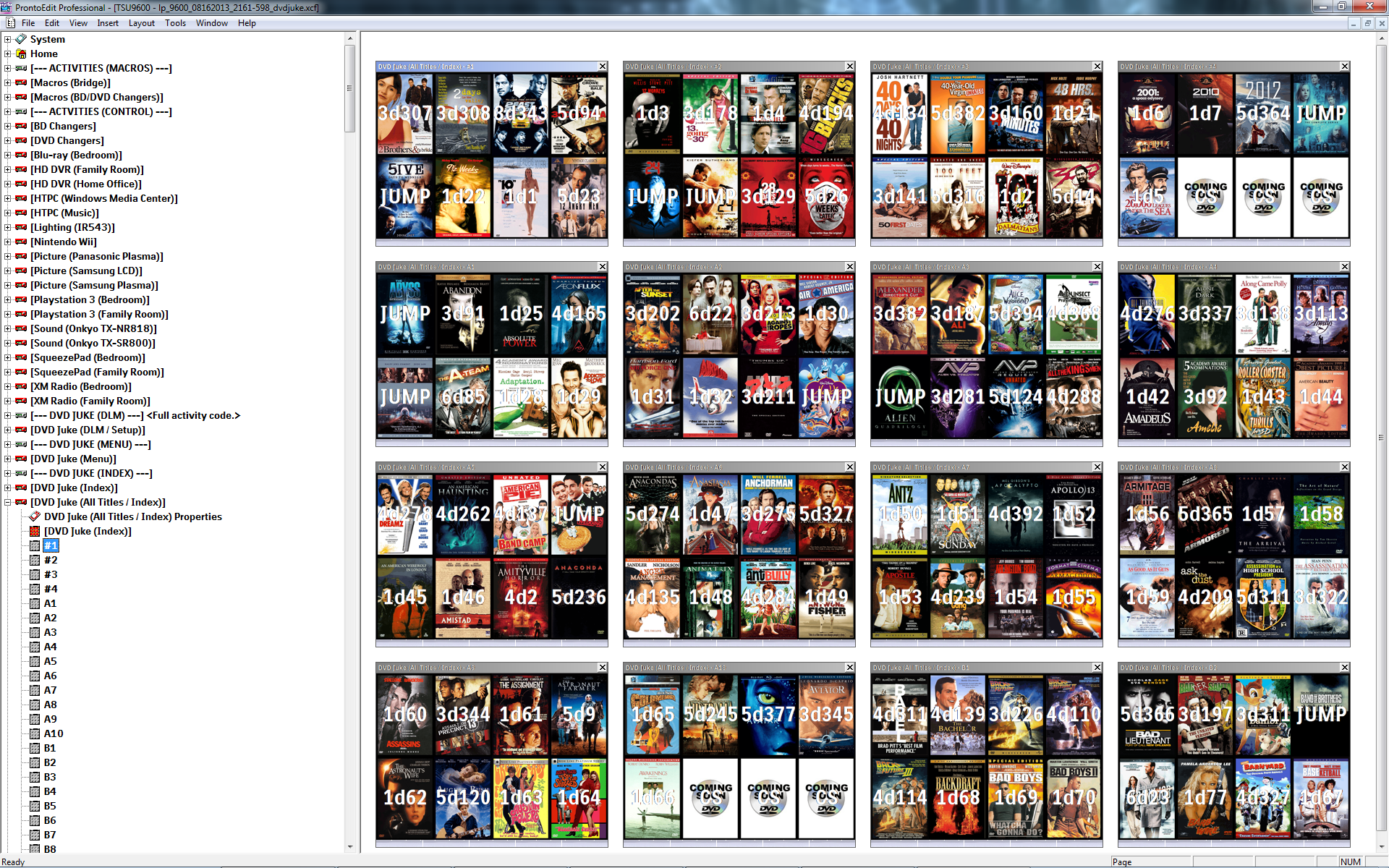This screenshot has height=868, width=1389.
Task: Expand the [Nintendo Wii] node
Action: pyautogui.click(x=7, y=242)
